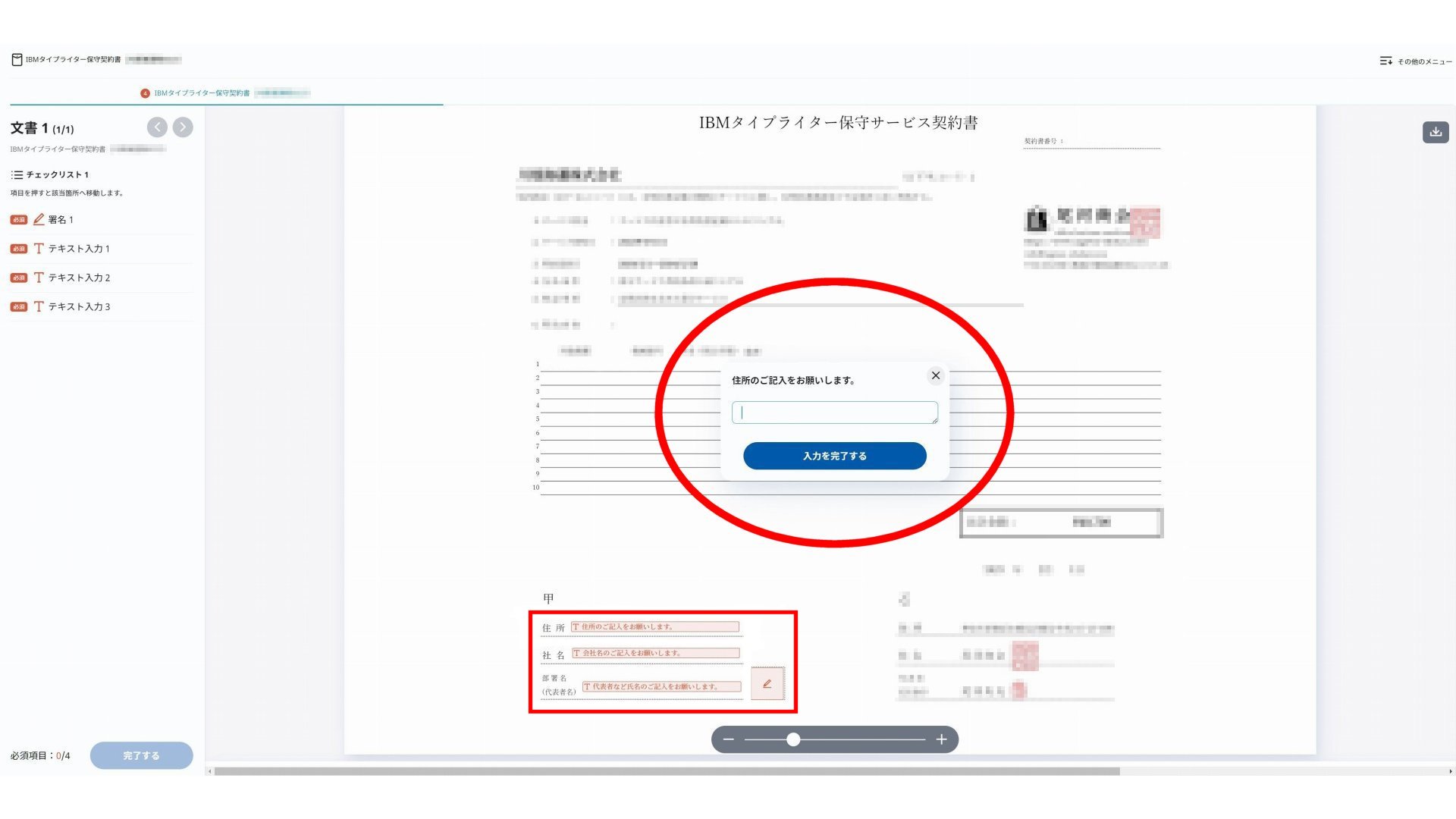Open その他のメニュー menu
1456x819 pixels.
pos(1415,61)
